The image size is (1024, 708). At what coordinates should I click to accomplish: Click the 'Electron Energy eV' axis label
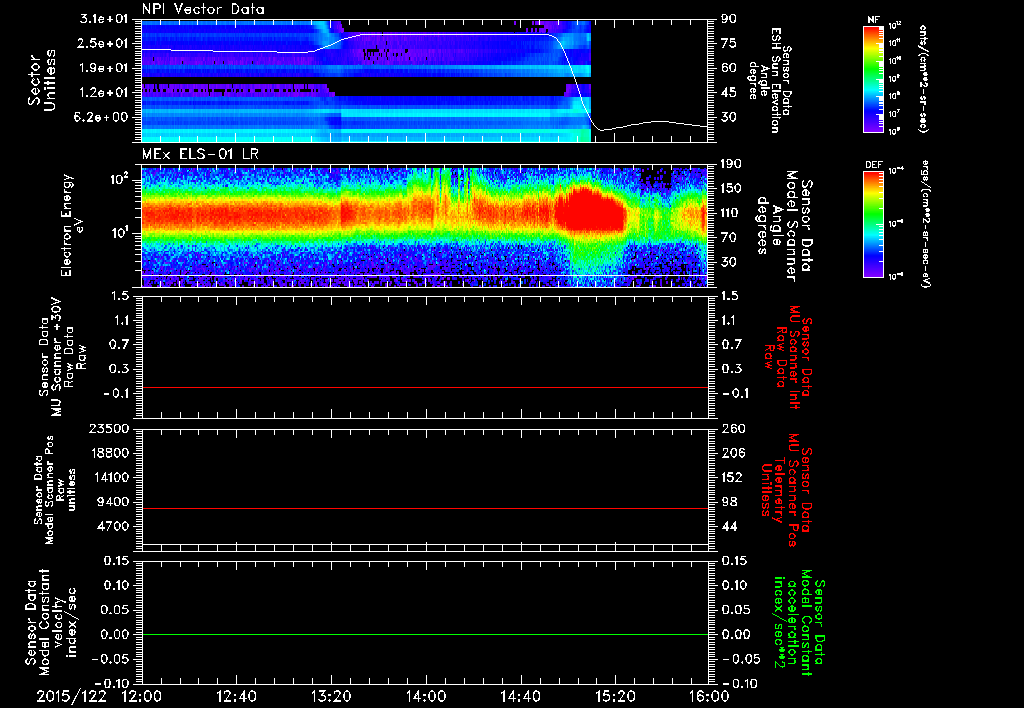tap(73, 225)
